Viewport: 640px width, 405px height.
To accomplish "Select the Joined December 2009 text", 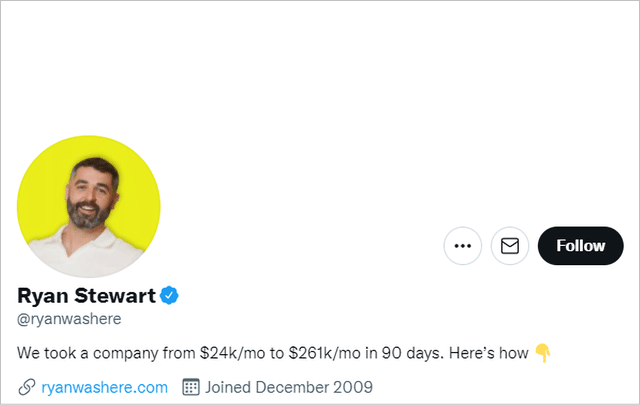I will 289,387.
